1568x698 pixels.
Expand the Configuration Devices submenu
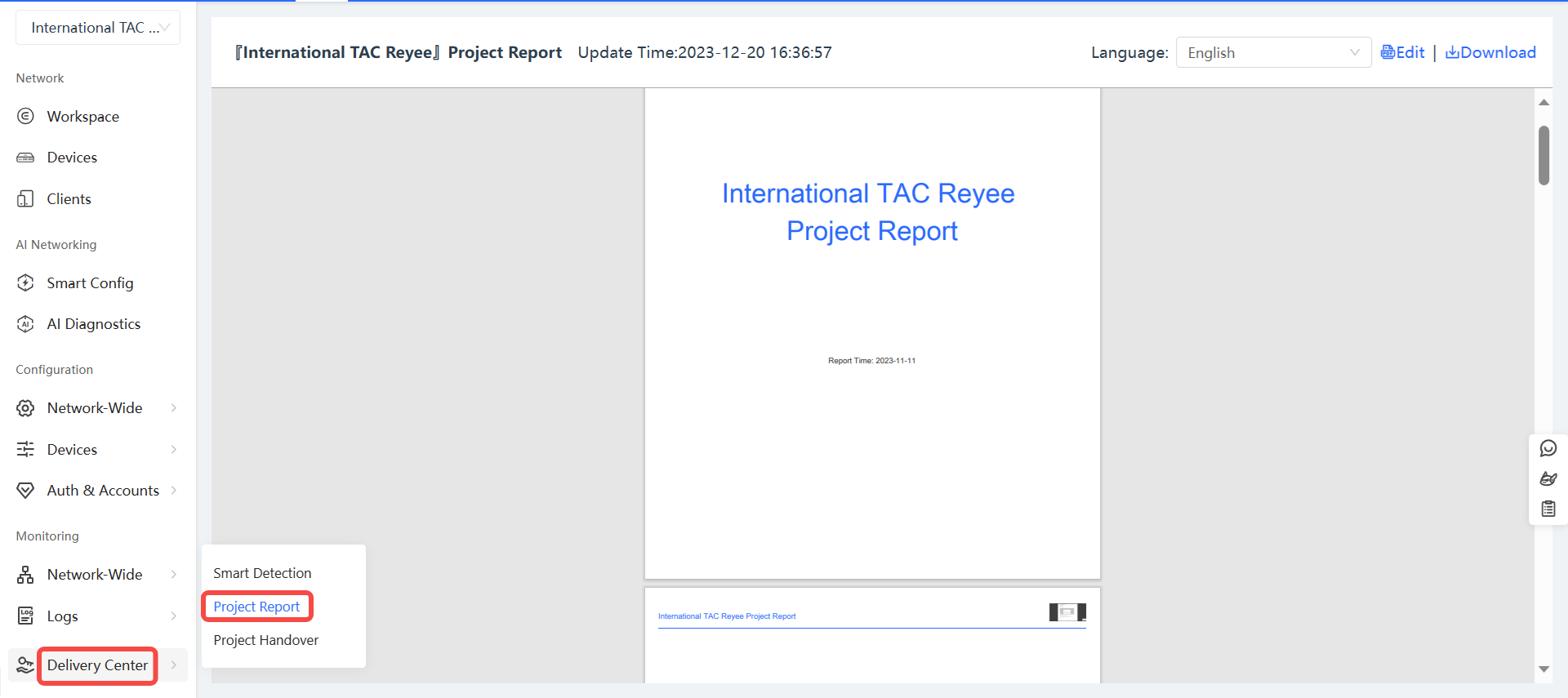coord(173,450)
